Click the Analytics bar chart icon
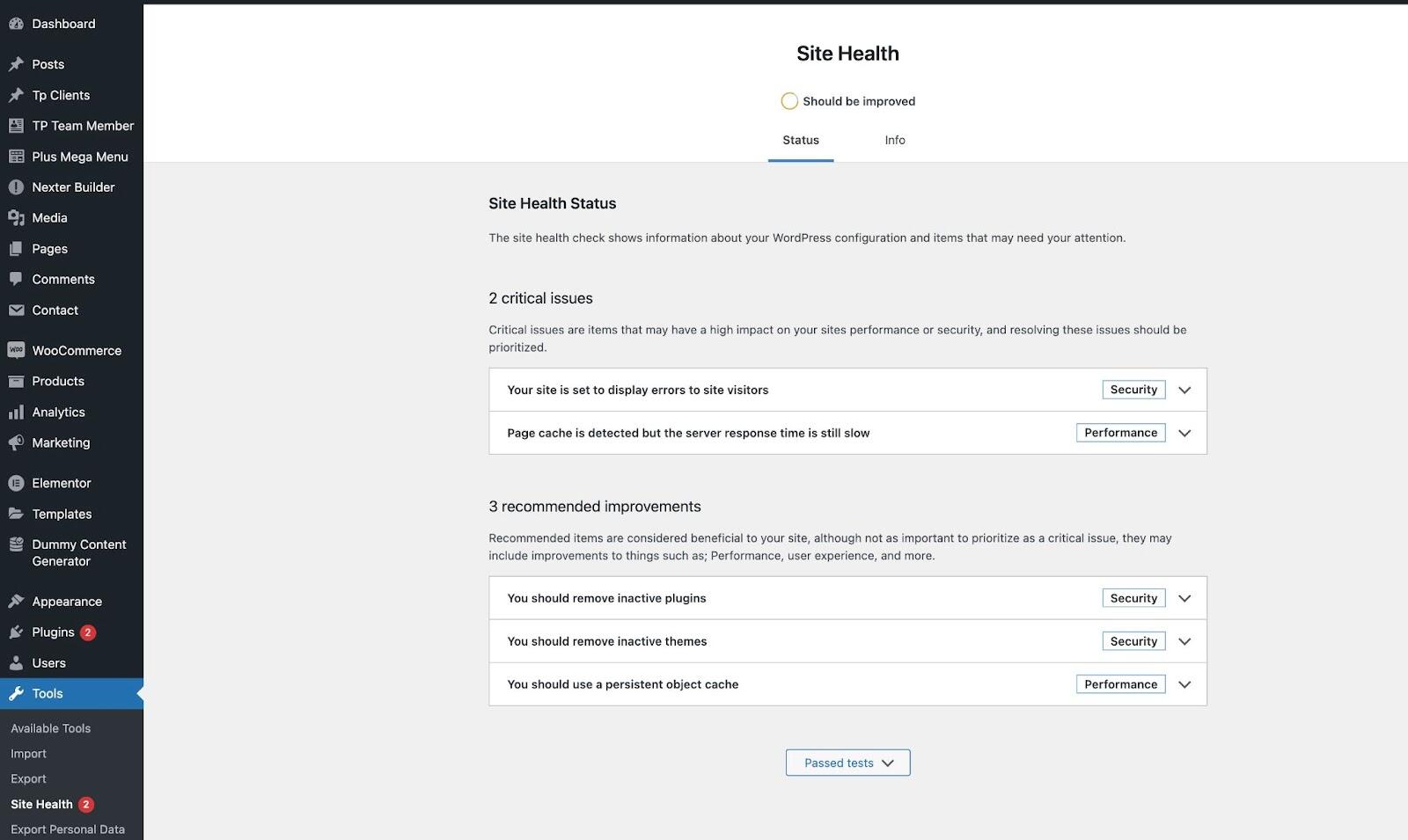 click(16, 413)
